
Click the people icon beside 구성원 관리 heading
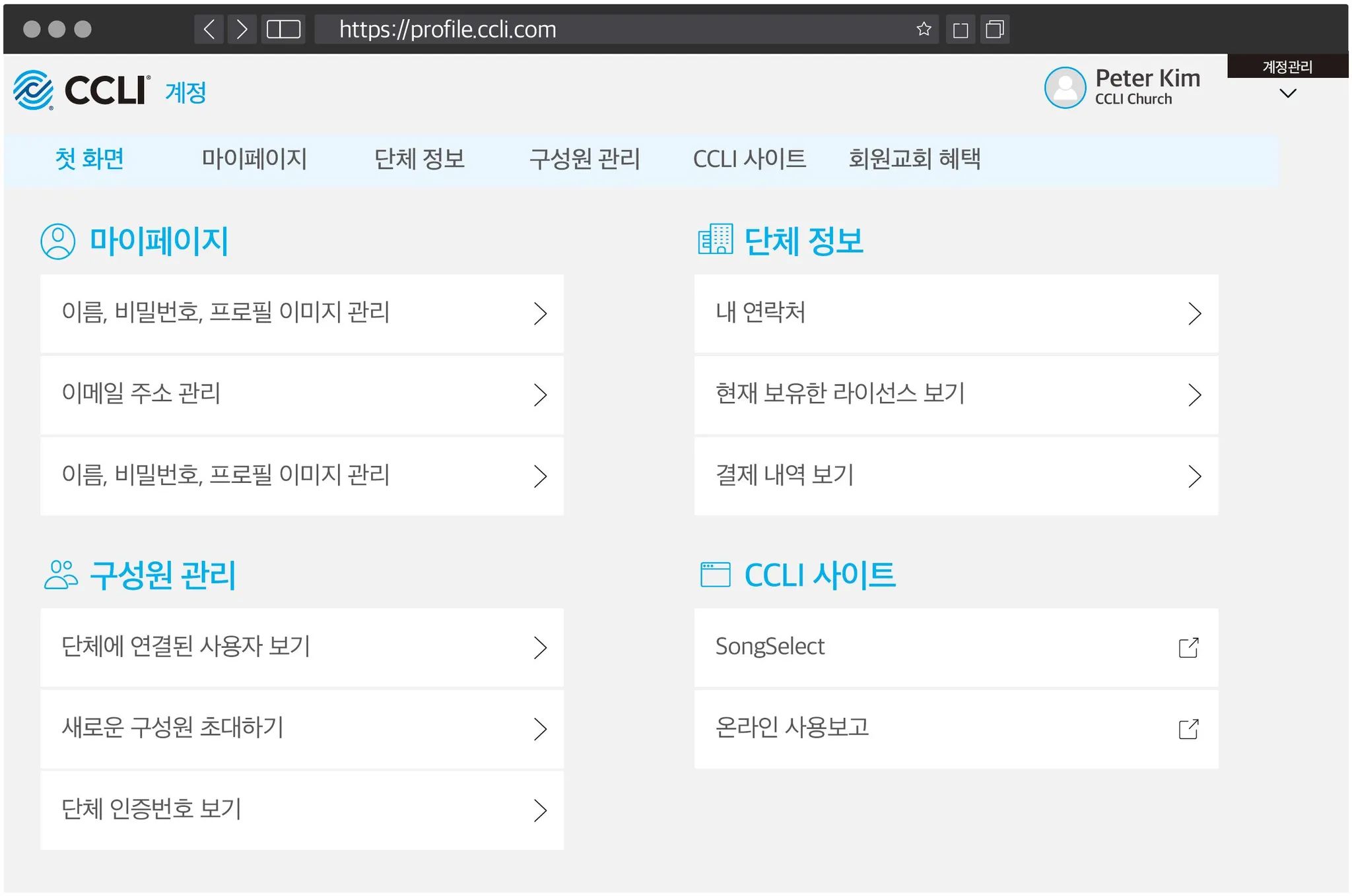[61, 574]
